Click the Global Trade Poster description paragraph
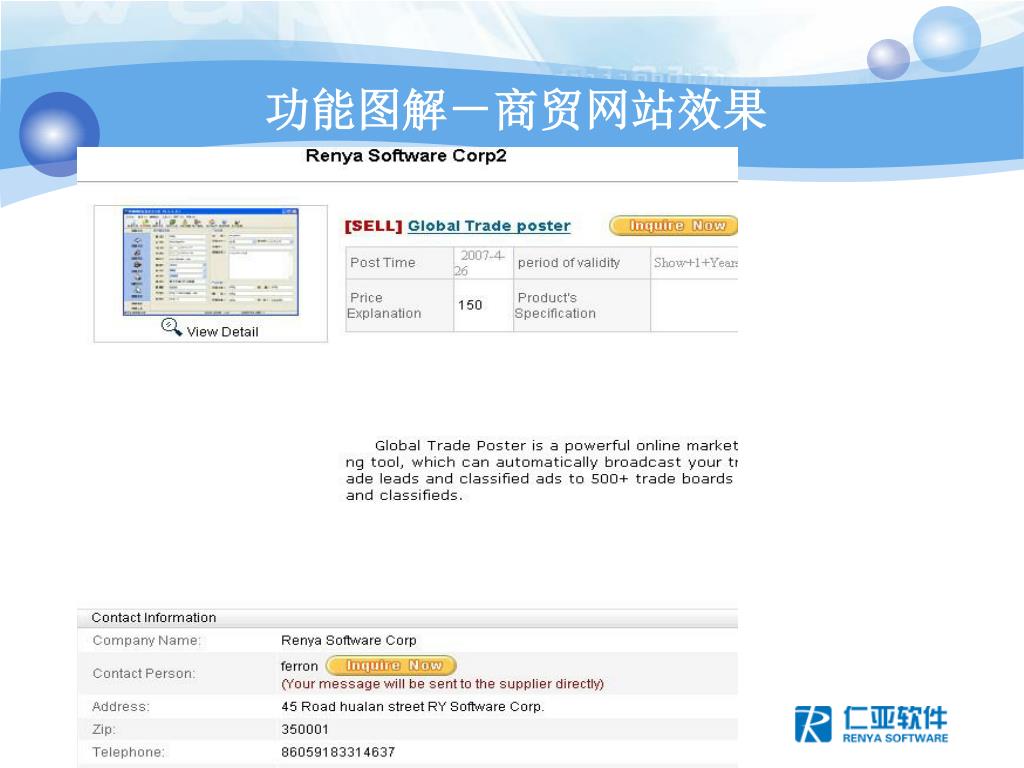1024x768 pixels. (x=541, y=470)
